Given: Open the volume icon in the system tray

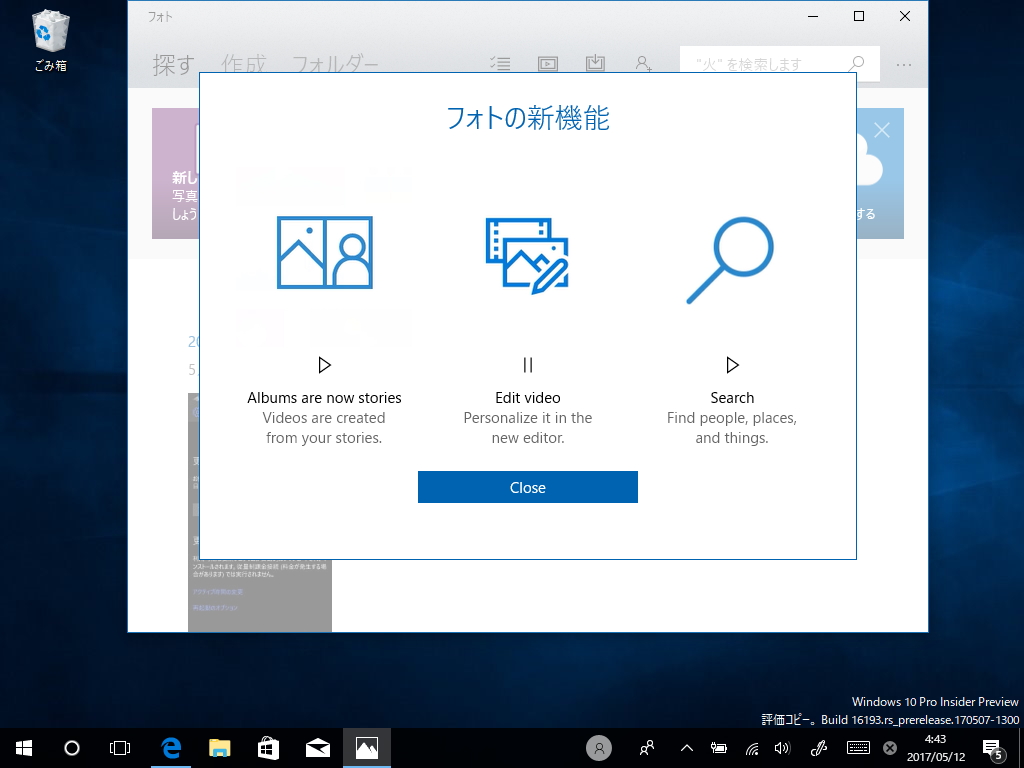Looking at the screenshot, I should [x=782, y=747].
